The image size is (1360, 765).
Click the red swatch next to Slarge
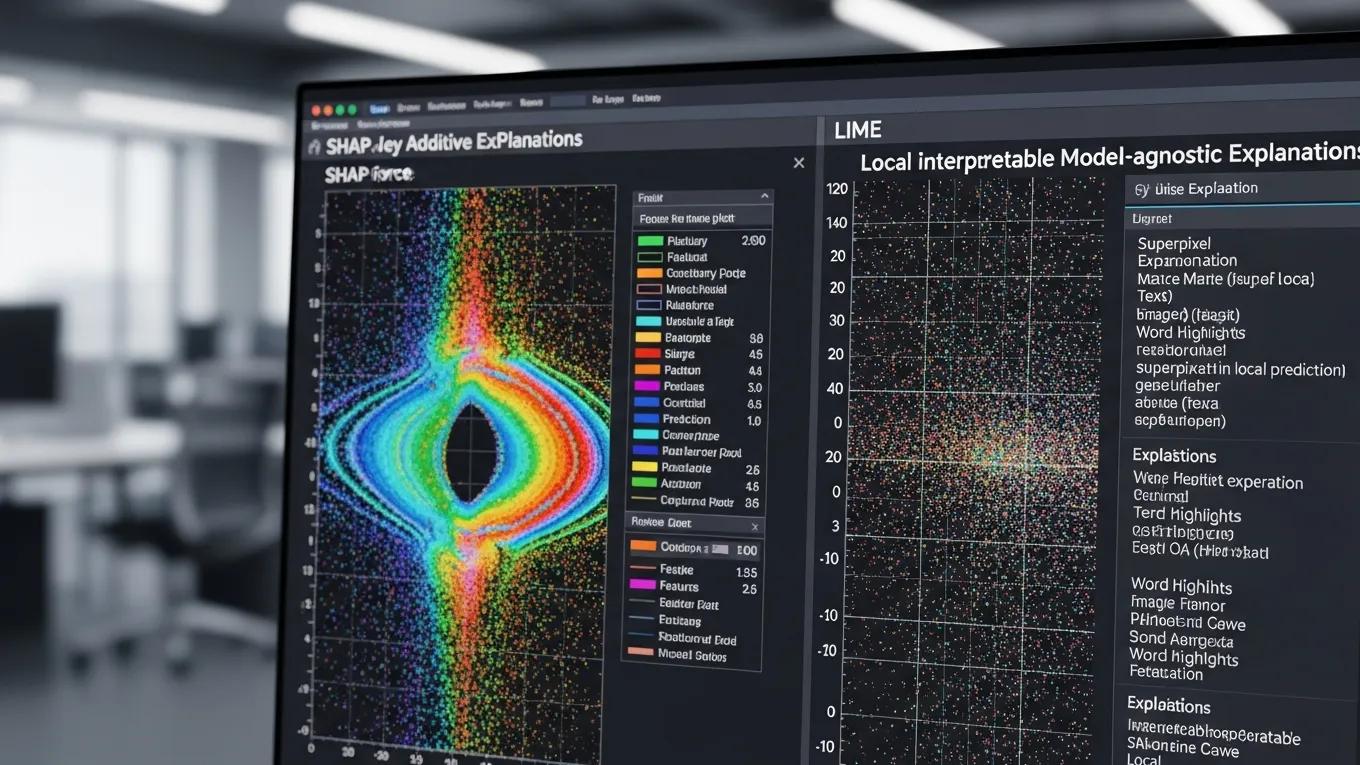648,354
